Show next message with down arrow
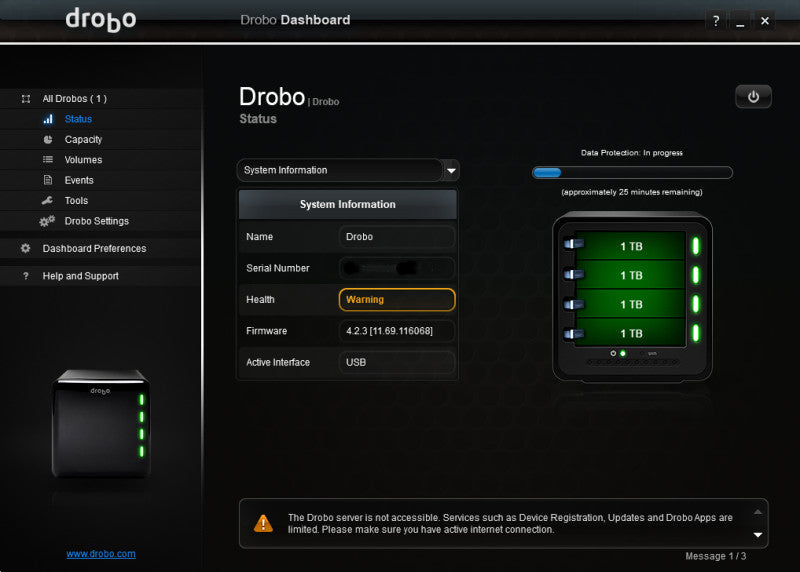The image size is (800, 572). [758, 535]
